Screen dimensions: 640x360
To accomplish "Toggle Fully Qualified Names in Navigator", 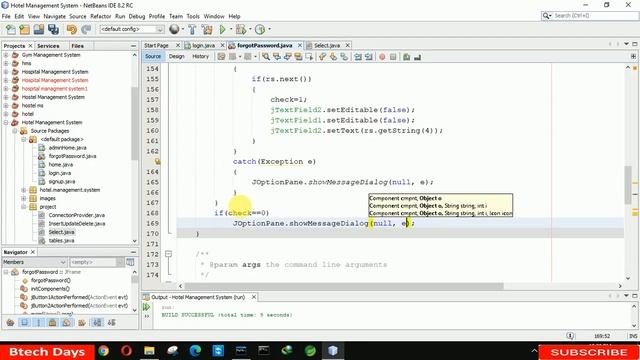I will click(x=82, y=323).
